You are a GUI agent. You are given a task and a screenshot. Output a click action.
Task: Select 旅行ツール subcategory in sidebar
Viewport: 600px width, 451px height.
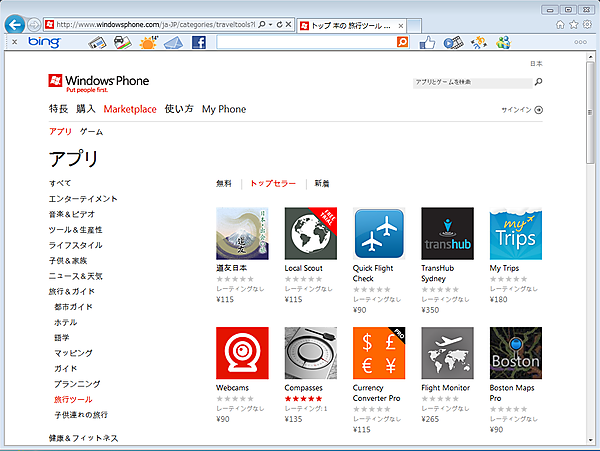73,399
